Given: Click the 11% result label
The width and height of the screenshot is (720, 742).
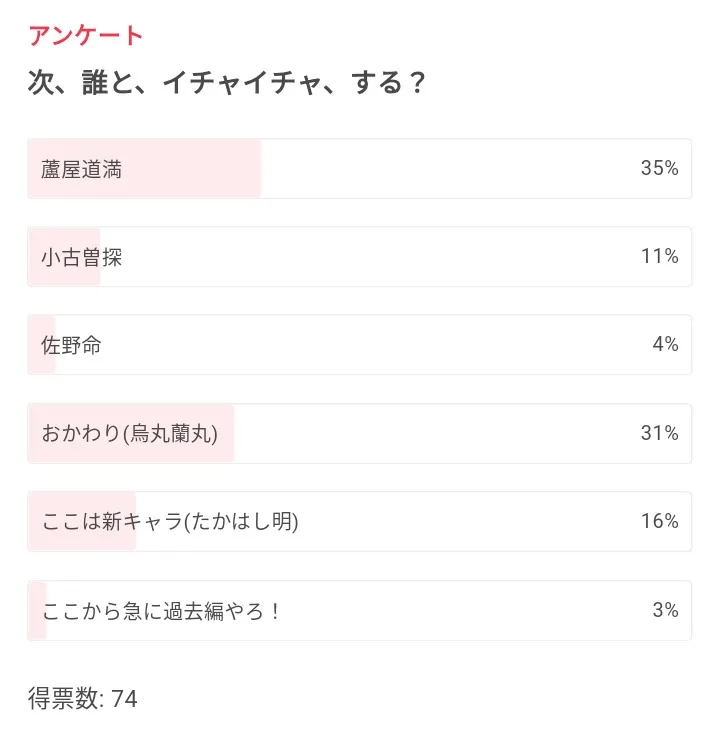Looking at the screenshot, I should 659,257.
